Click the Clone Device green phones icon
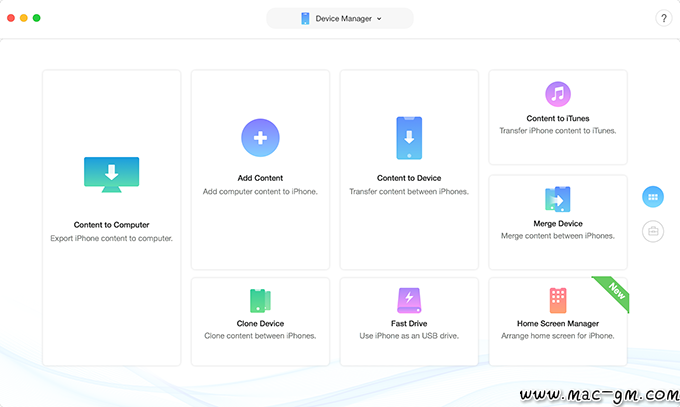680x407 pixels. click(260, 300)
